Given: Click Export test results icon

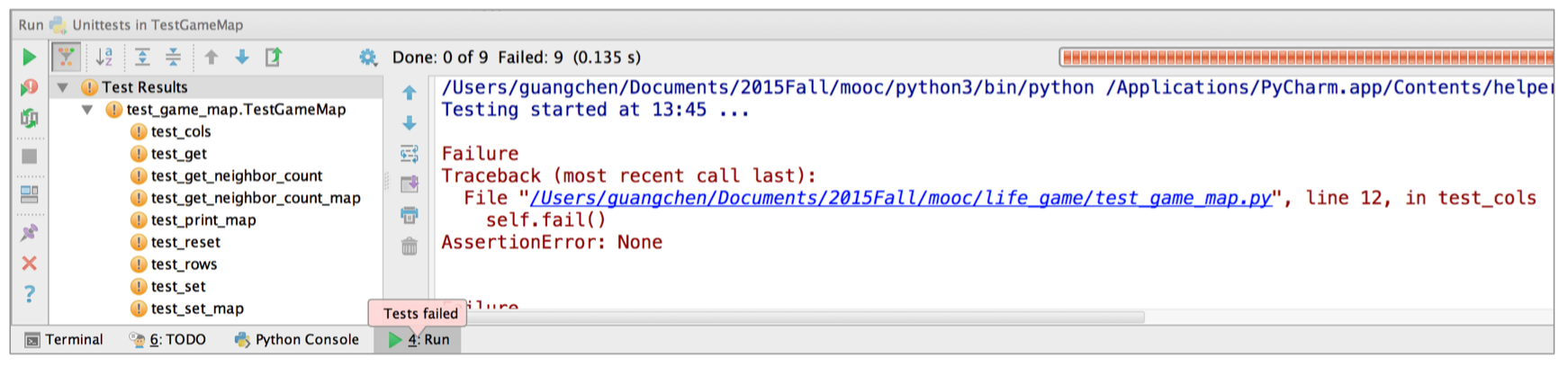Looking at the screenshot, I should point(274,57).
